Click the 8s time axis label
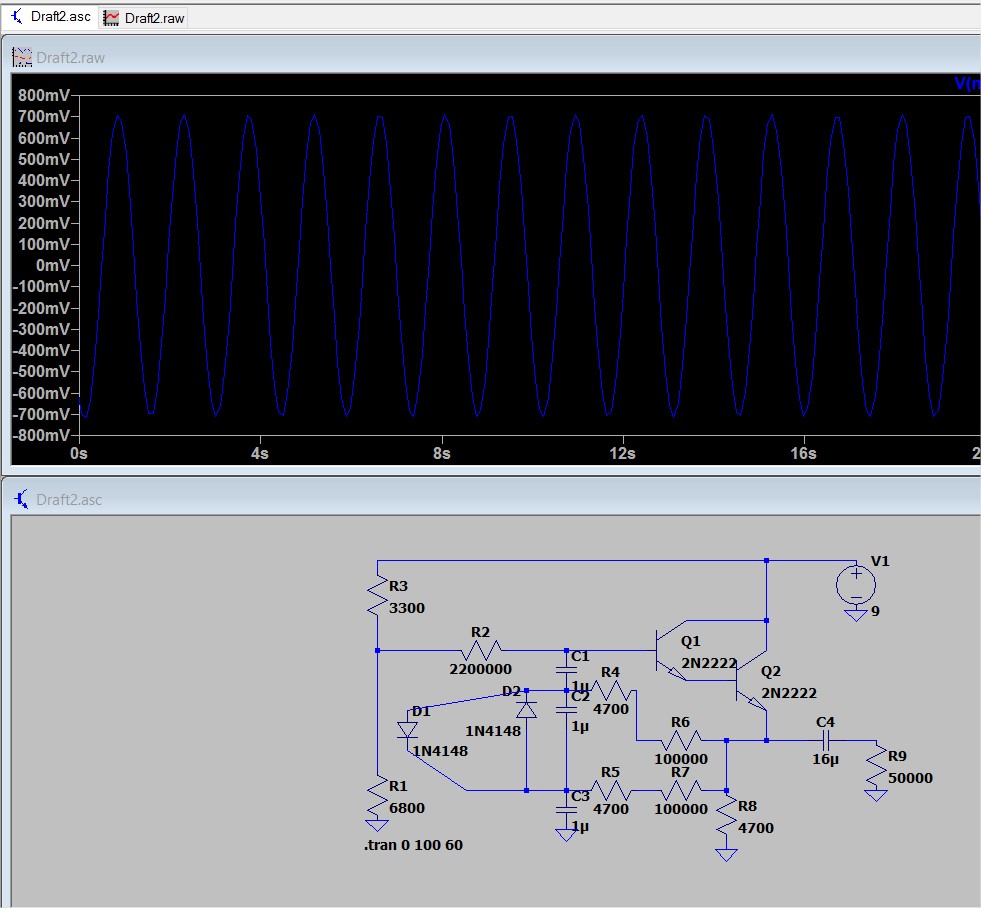The width and height of the screenshot is (981, 908). 442,453
